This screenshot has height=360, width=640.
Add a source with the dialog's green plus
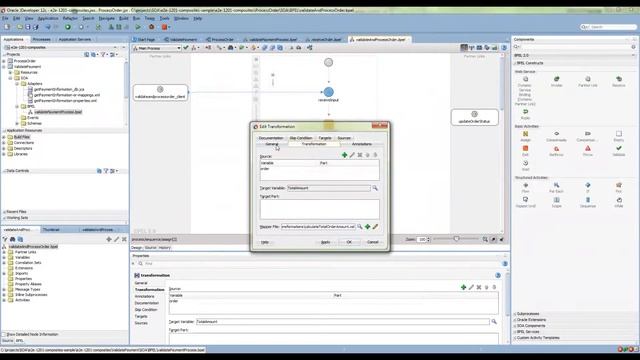344,155
